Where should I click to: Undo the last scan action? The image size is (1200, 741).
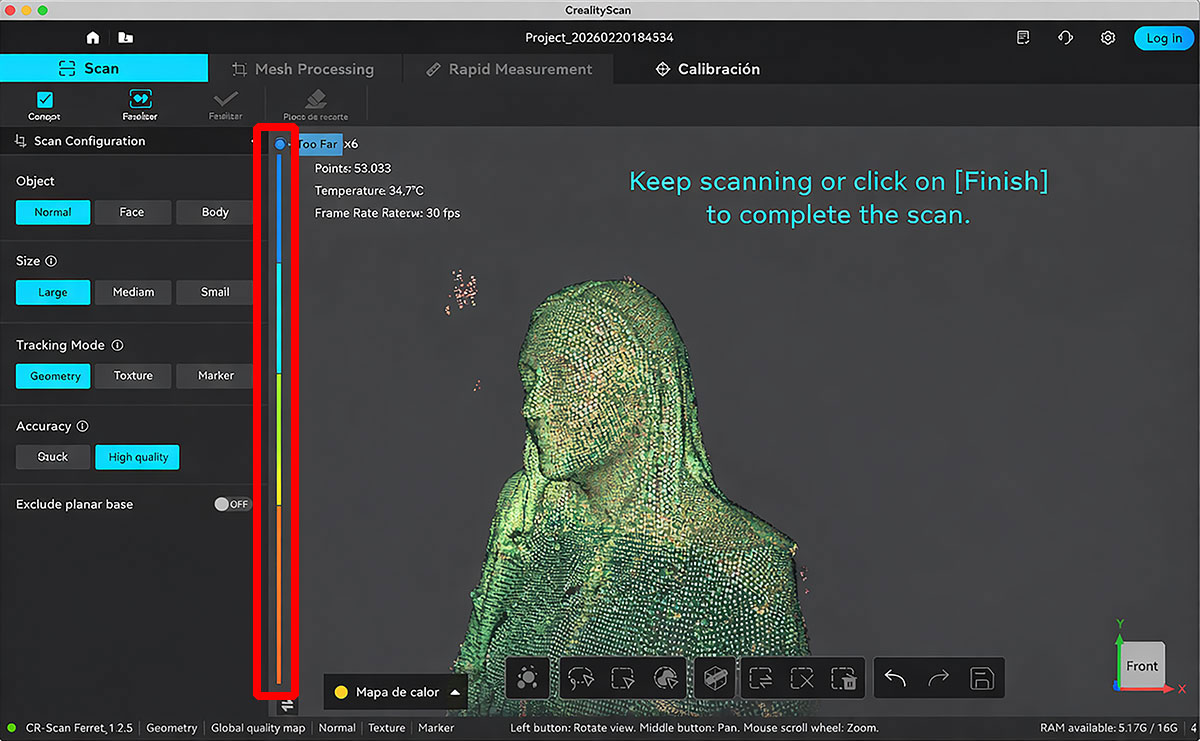893,678
